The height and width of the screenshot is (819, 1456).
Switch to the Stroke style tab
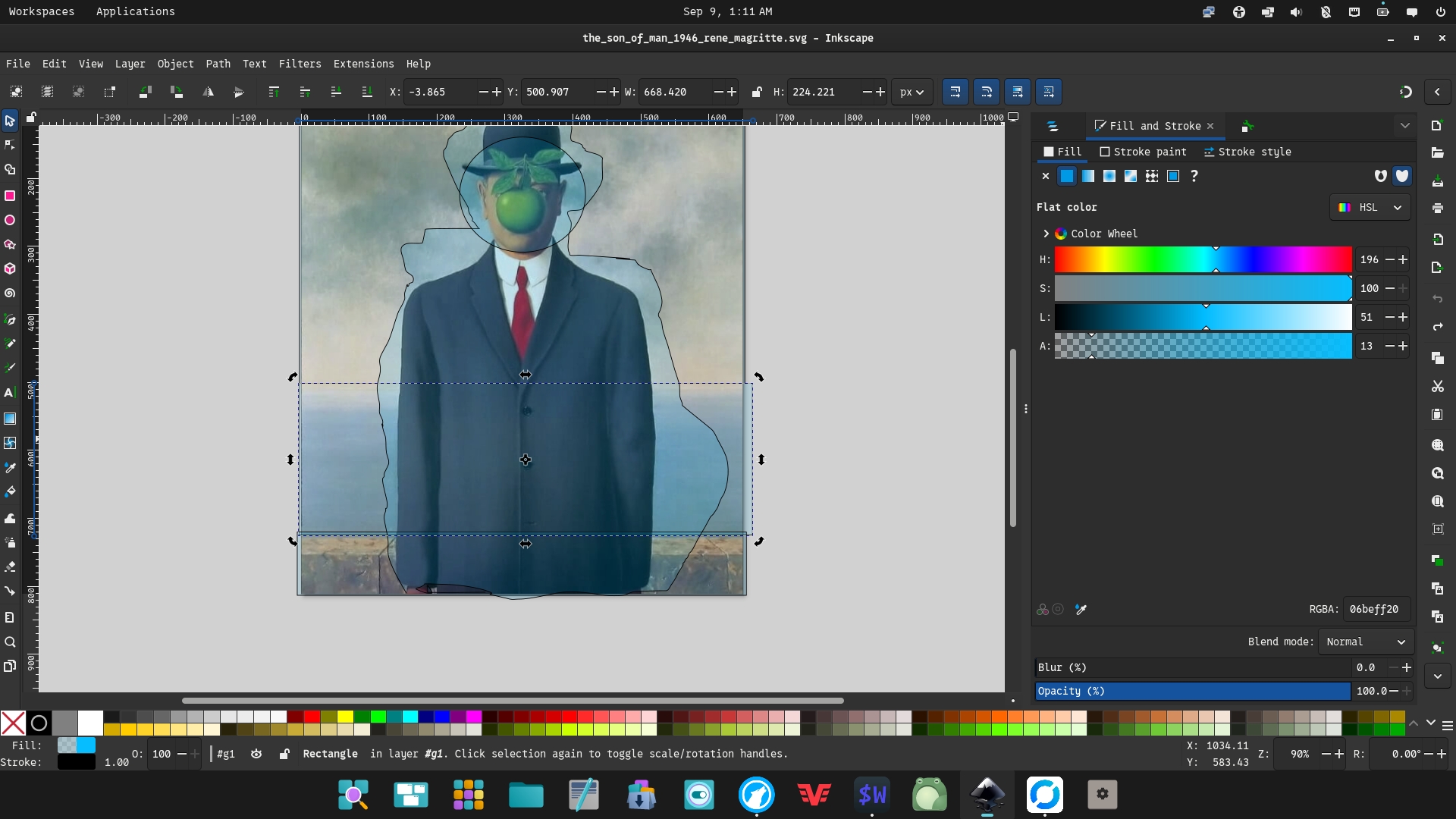pos(1247,152)
